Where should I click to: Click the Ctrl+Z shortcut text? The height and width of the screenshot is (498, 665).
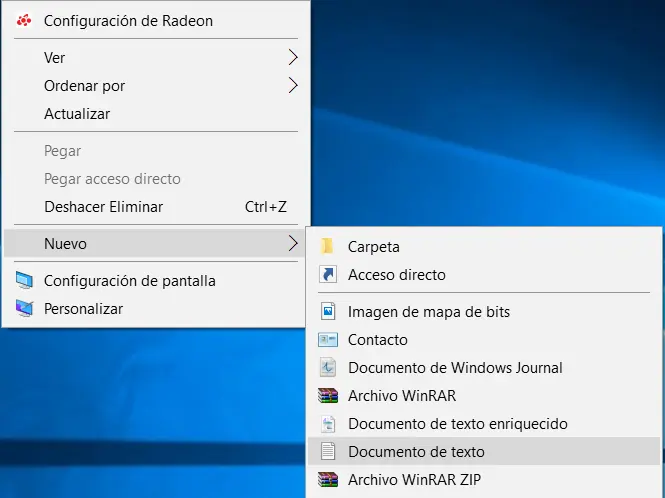266,207
